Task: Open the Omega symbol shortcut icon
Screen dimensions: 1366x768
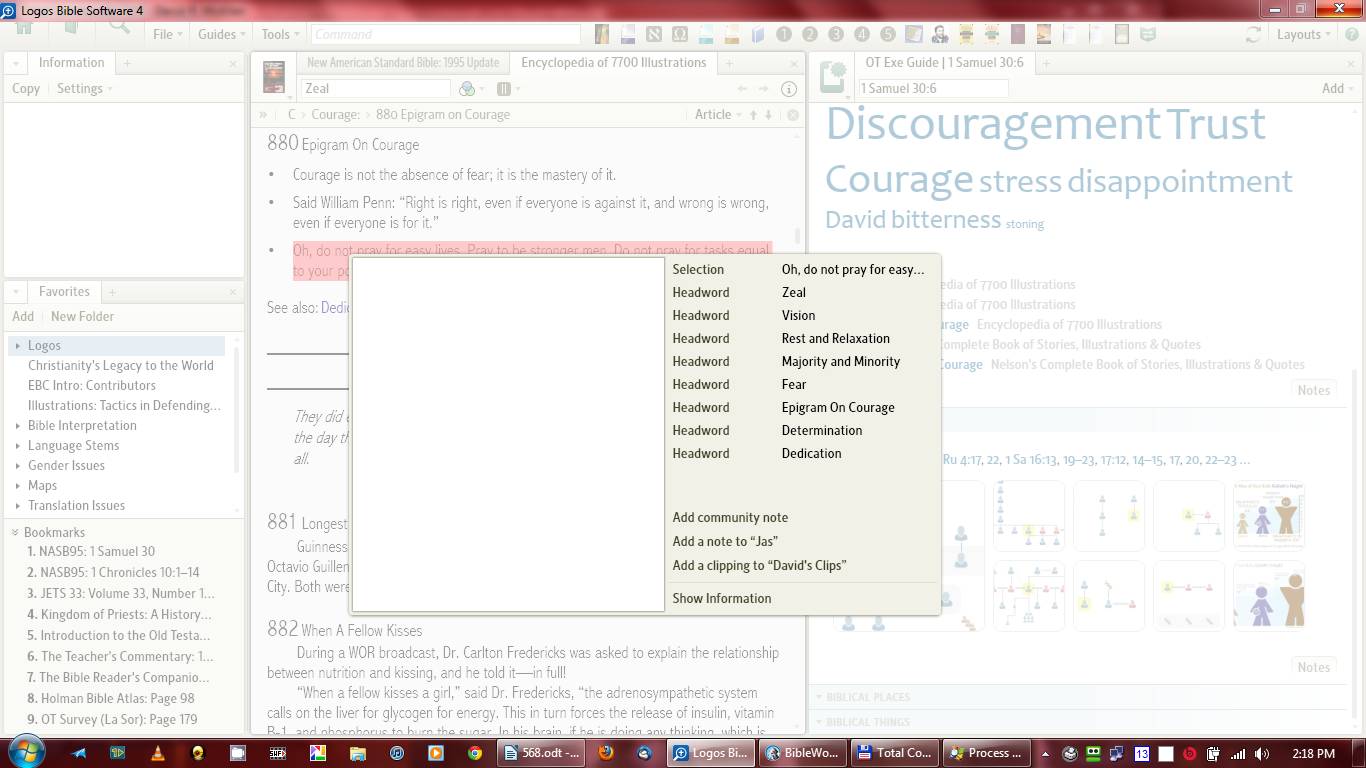Action: tap(680, 34)
